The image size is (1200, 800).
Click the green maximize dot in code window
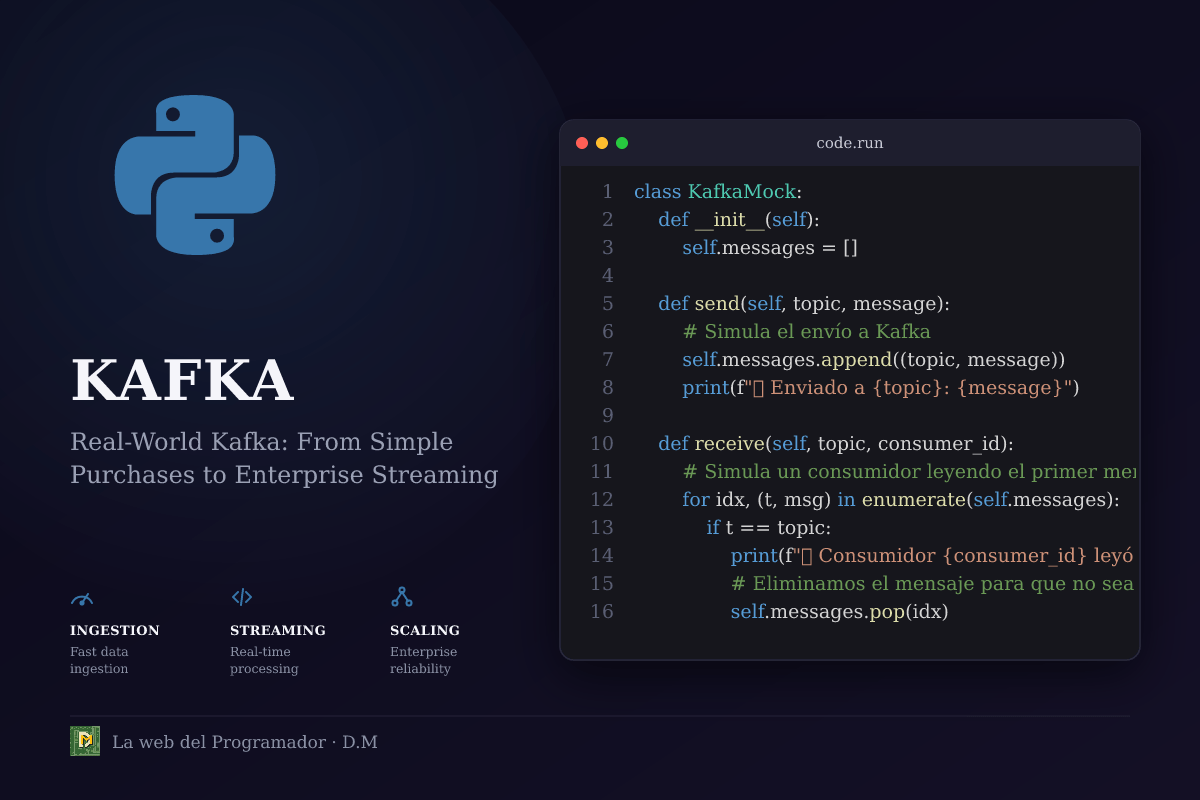pyautogui.click(x=622, y=143)
